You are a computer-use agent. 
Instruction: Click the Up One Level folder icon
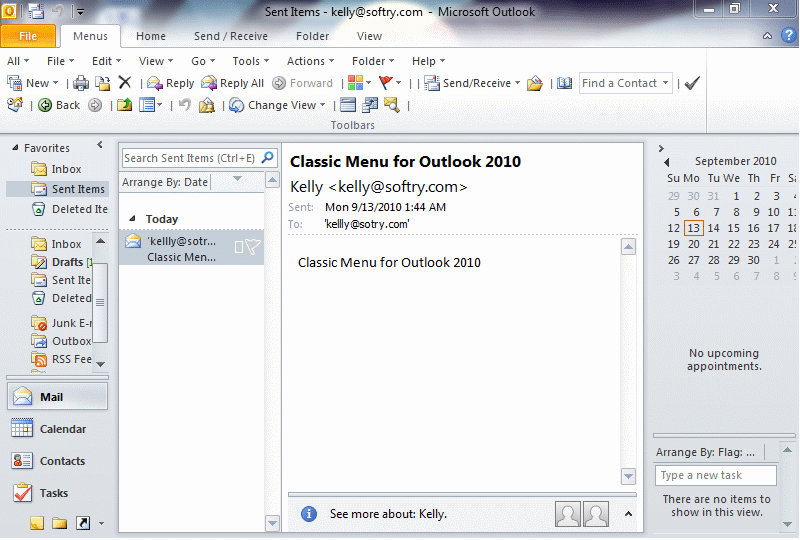(x=124, y=105)
